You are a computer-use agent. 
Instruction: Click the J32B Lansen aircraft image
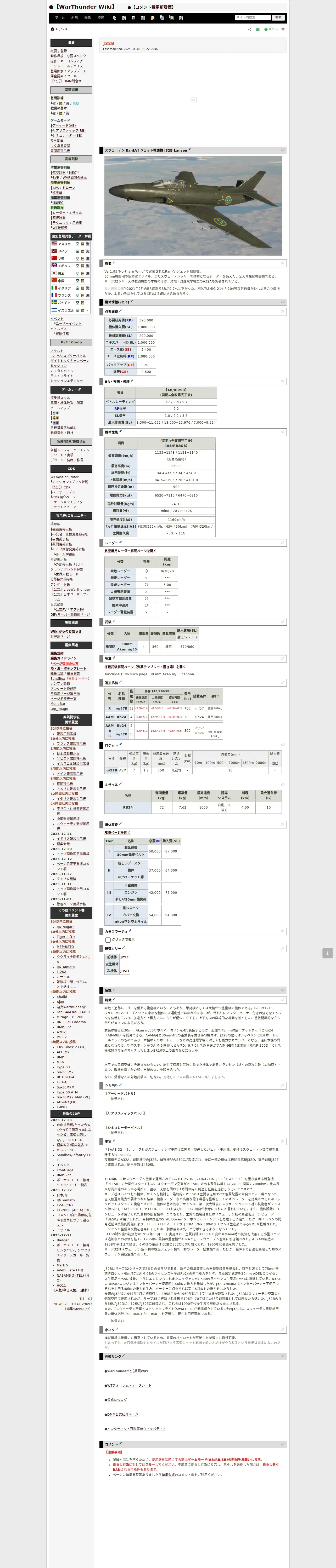pos(193,206)
